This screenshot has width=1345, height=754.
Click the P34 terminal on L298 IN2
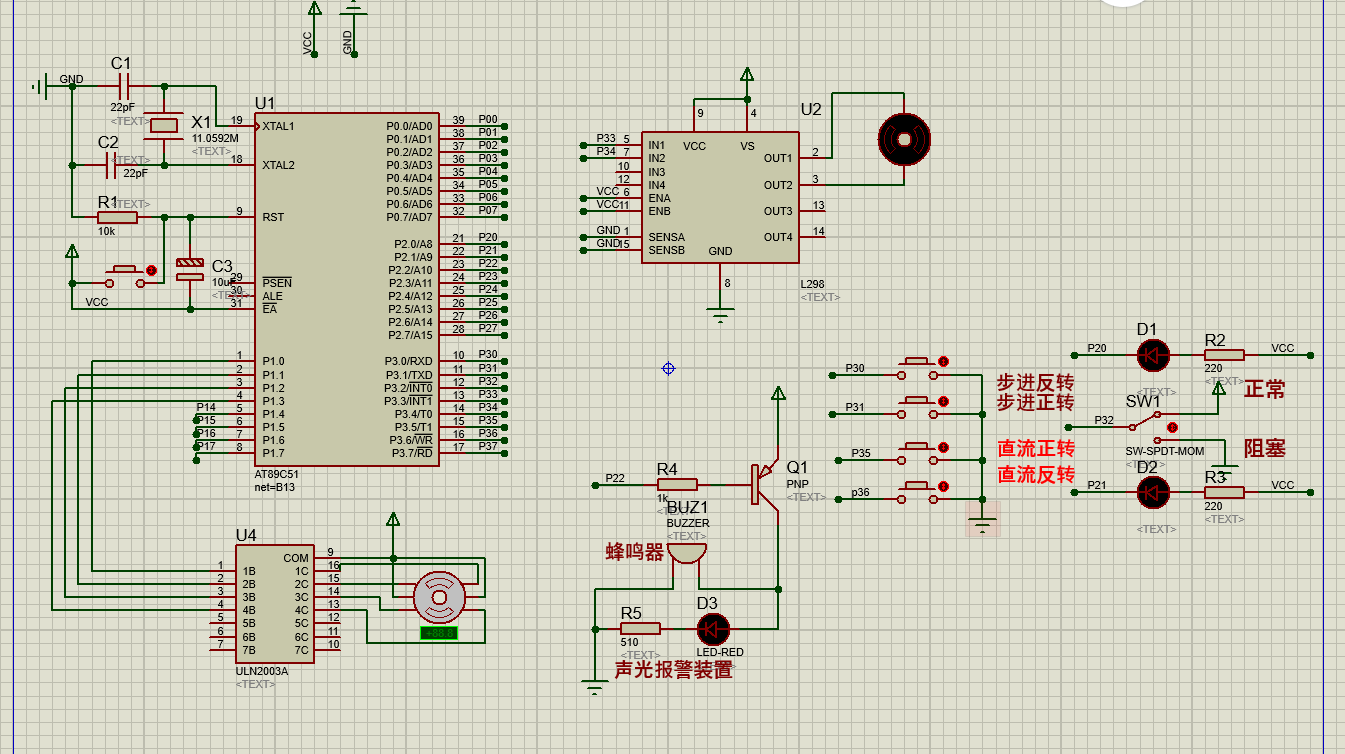pyautogui.click(x=606, y=151)
